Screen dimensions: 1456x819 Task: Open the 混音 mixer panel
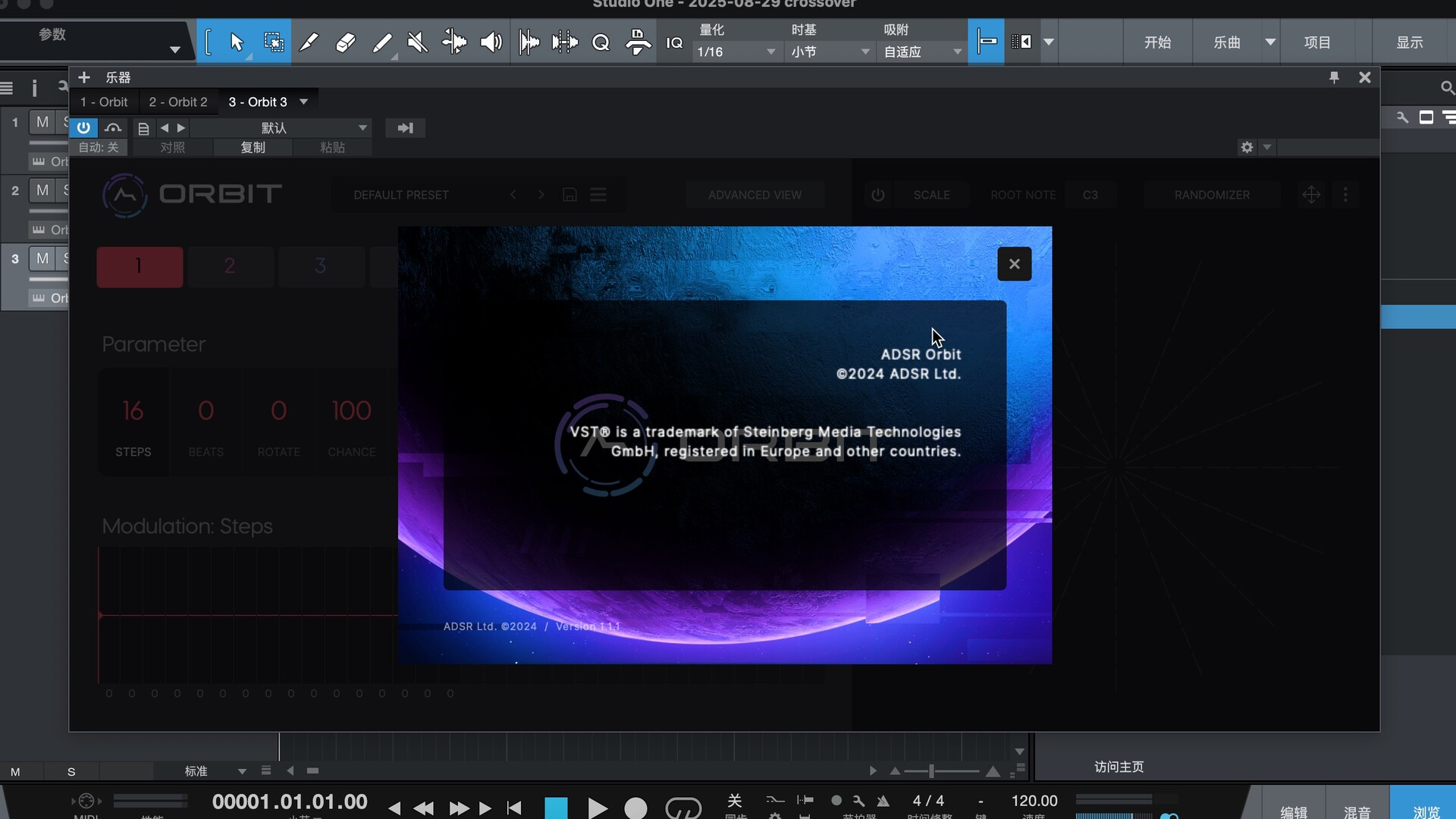point(1357,810)
